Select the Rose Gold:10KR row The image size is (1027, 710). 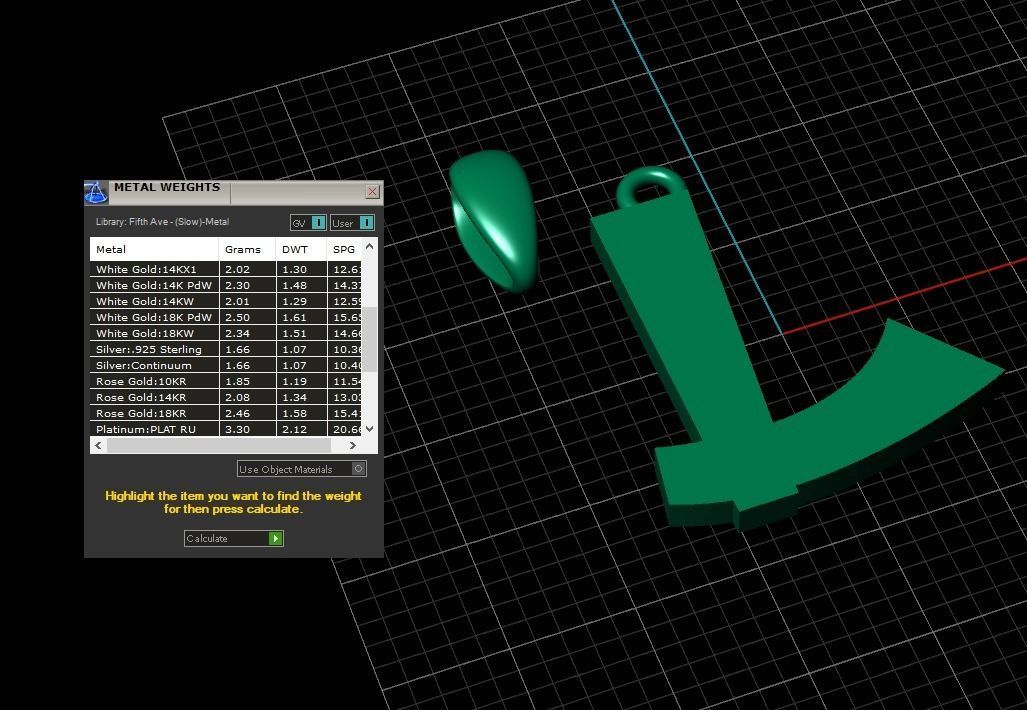click(226, 381)
